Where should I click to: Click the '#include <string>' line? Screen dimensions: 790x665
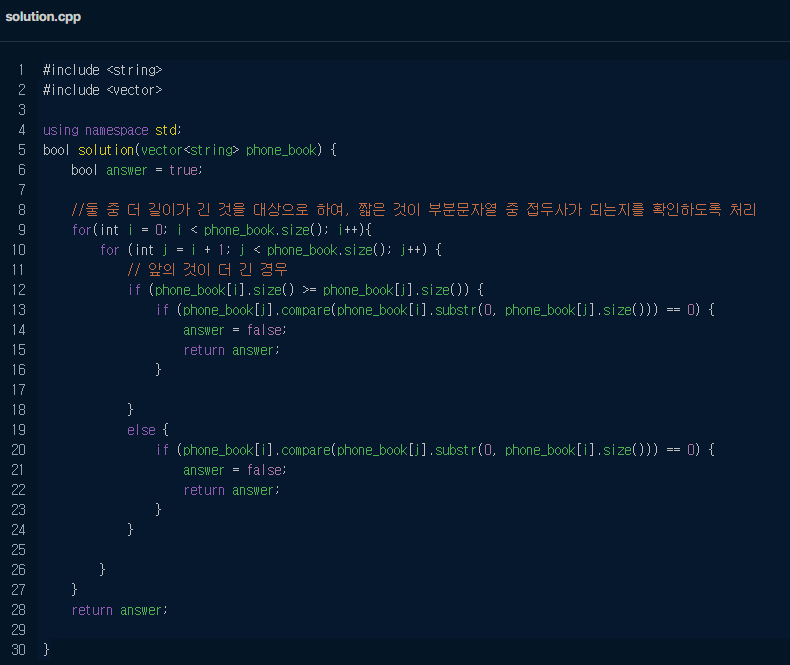coord(102,70)
